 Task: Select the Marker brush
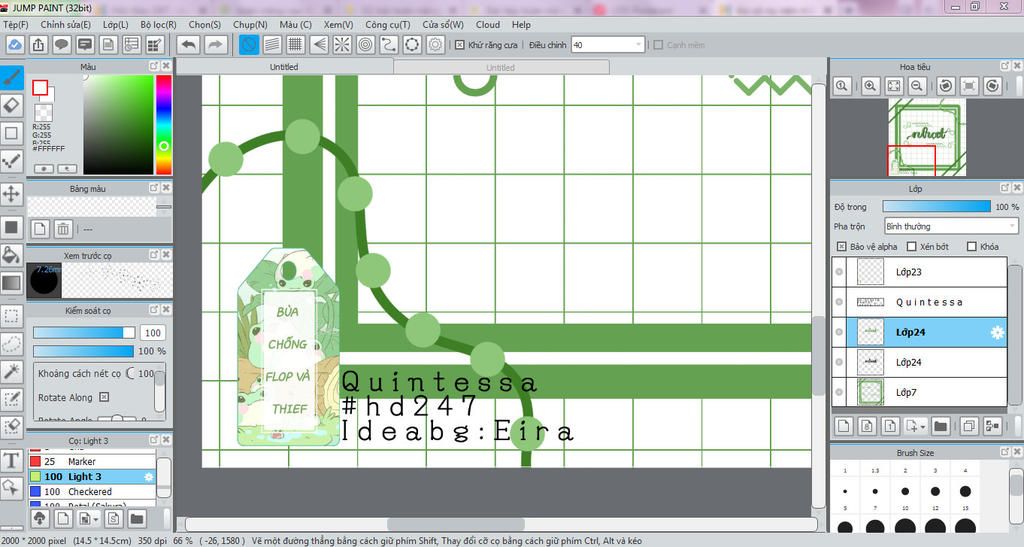click(x=91, y=461)
